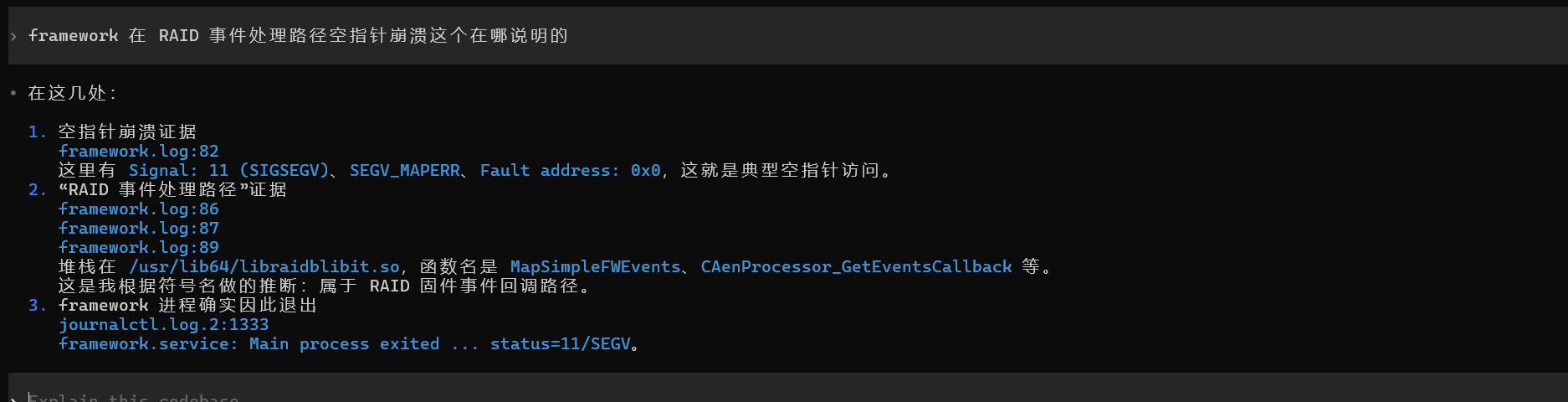Open the framework.log:86 file link

(x=138, y=209)
